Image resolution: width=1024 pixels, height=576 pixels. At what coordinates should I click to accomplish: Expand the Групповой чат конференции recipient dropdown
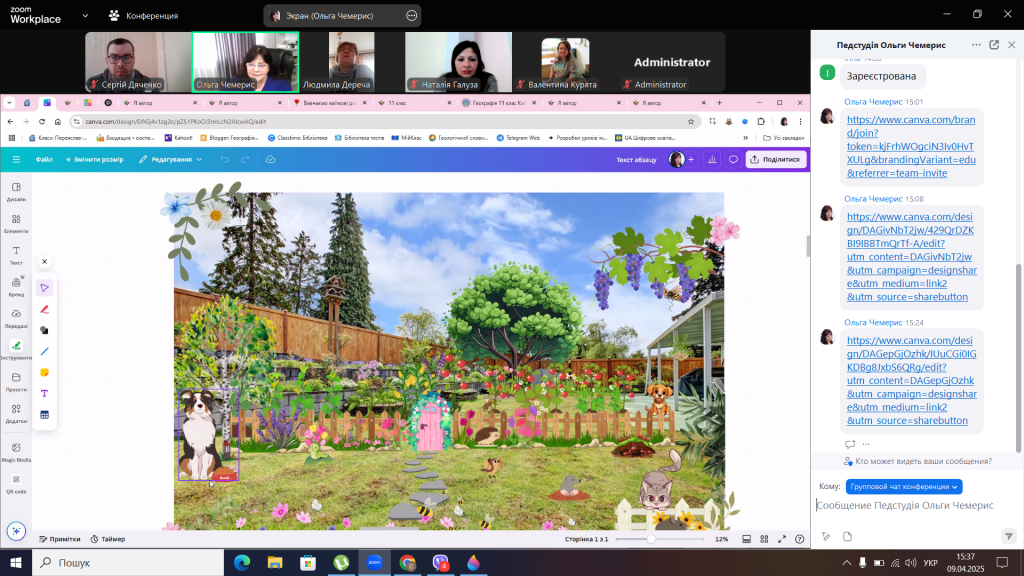pyautogui.click(x=904, y=487)
